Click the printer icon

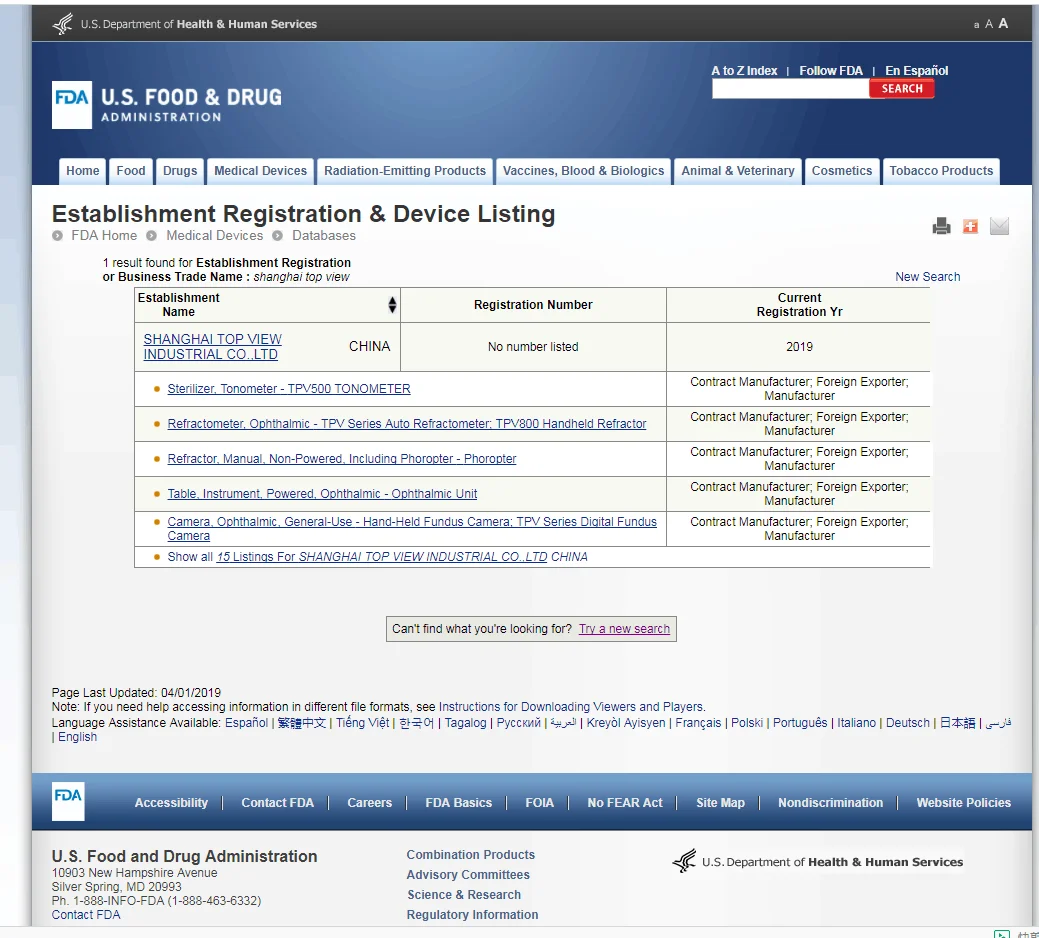coord(941,226)
